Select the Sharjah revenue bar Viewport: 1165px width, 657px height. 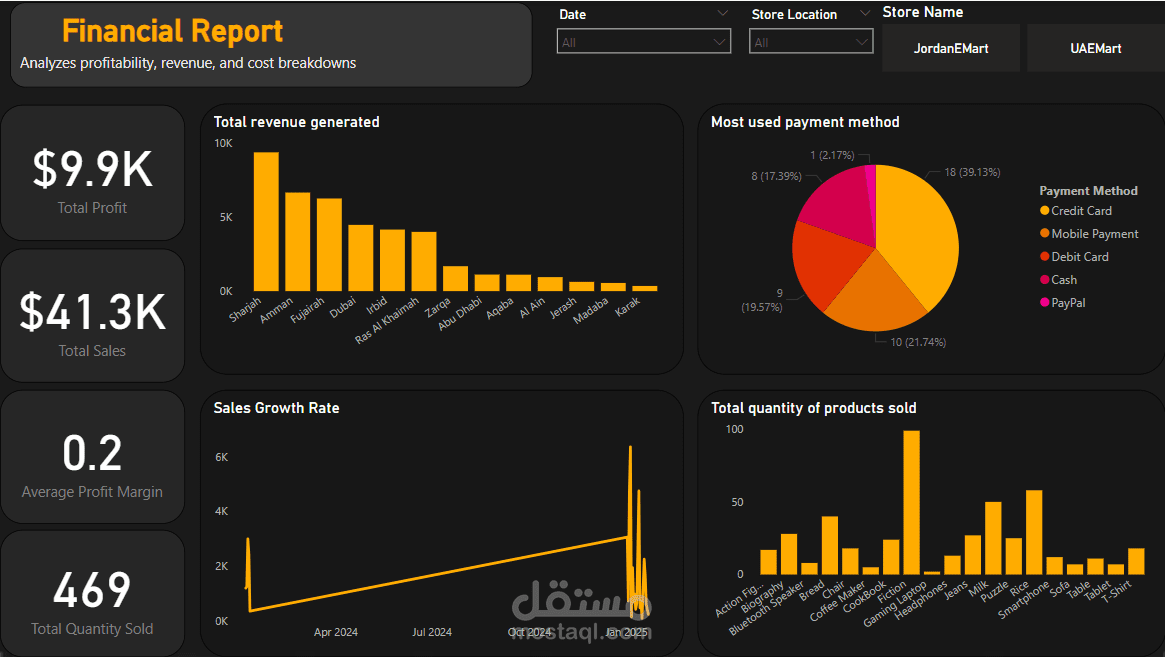pos(266,221)
